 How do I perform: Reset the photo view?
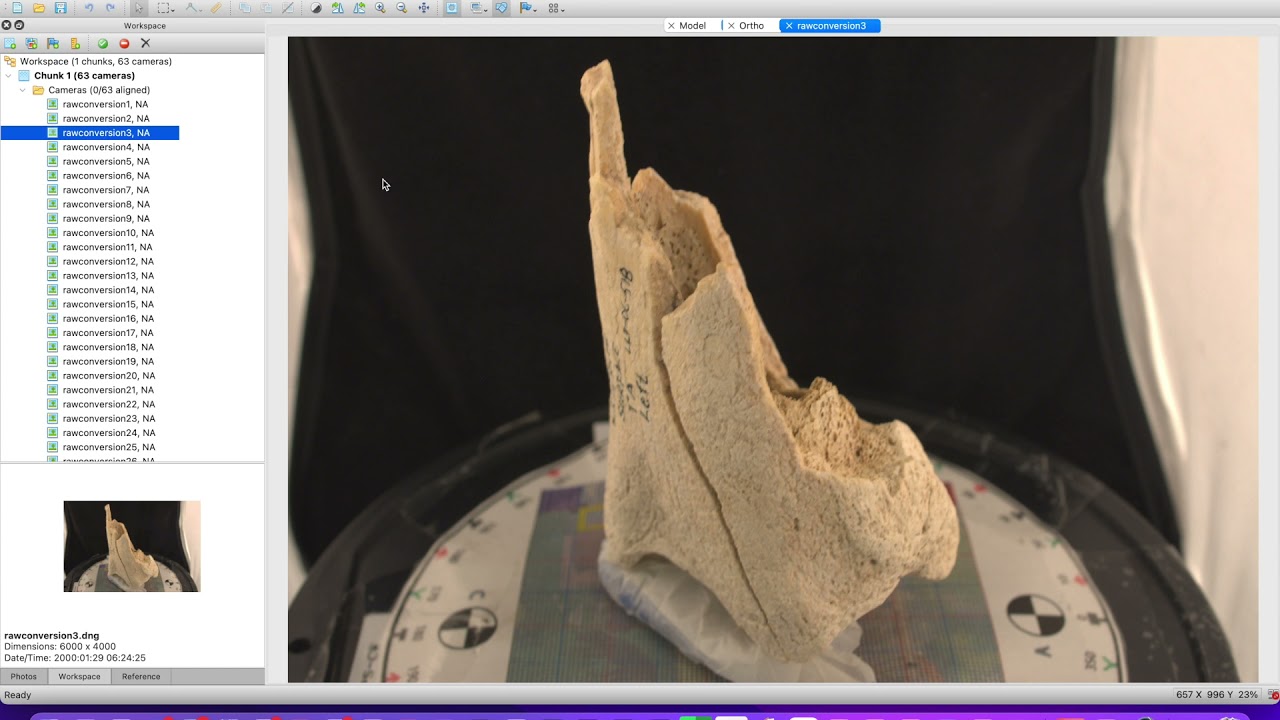click(424, 8)
